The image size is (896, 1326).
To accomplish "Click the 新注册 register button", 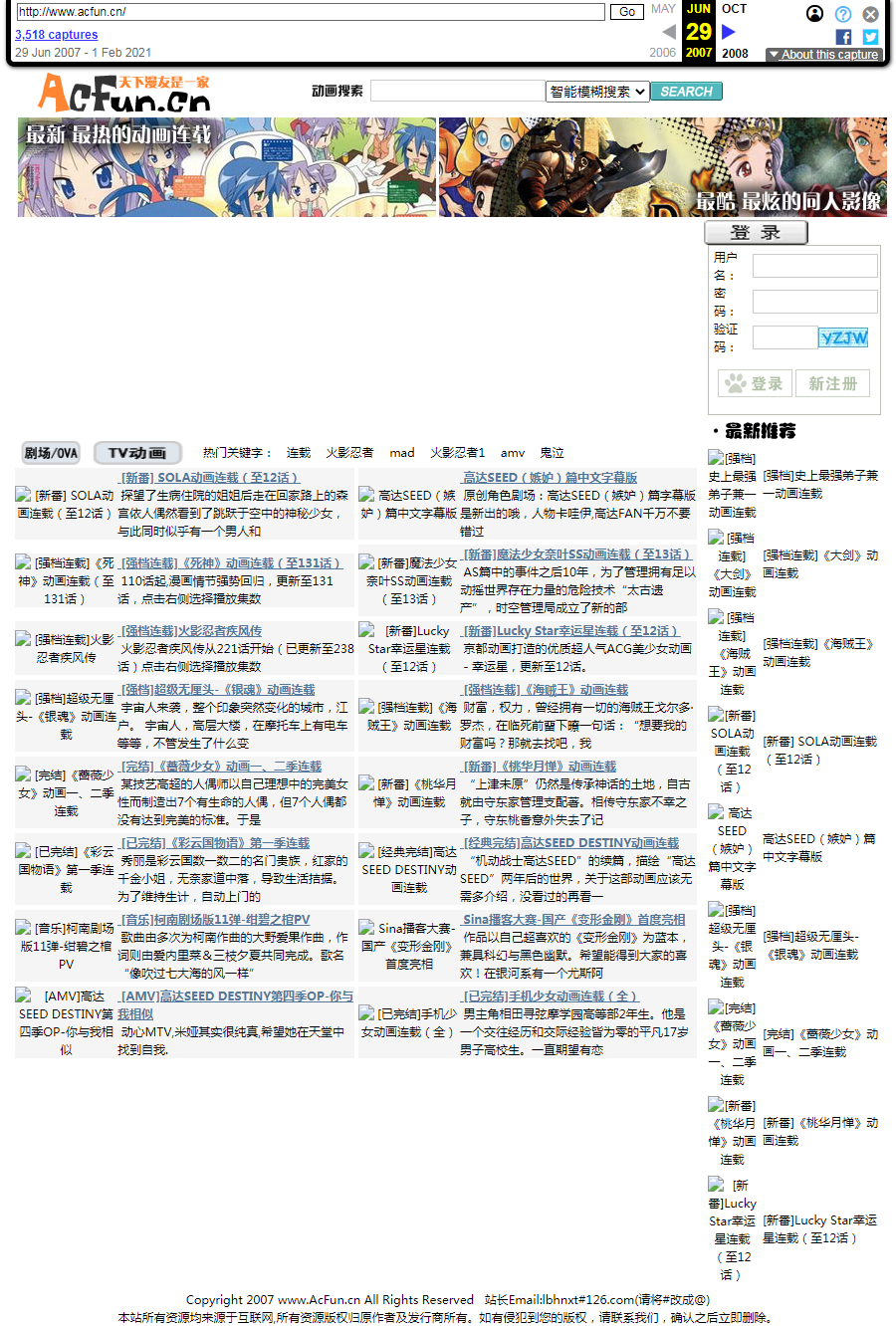I will coord(832,383).
